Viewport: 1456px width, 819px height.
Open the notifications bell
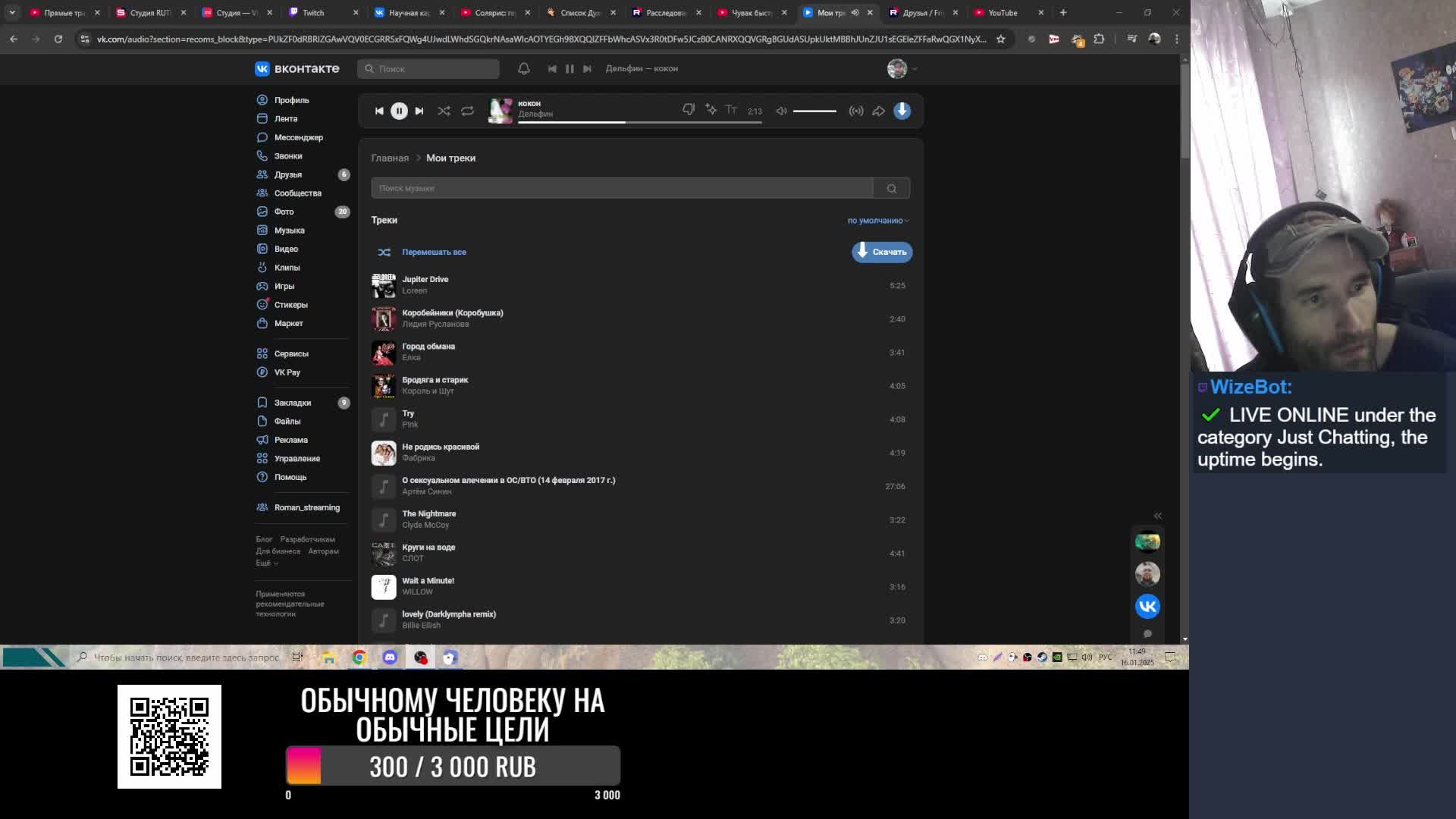click(x=523, y=68)
